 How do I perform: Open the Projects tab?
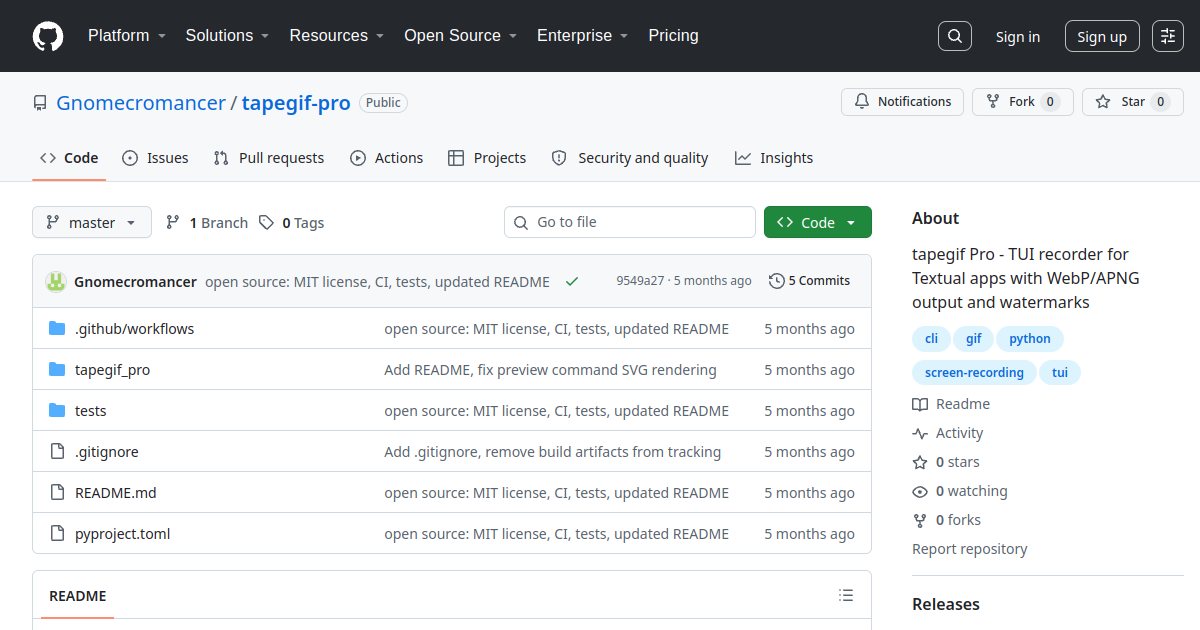click(x=487, y=158)
